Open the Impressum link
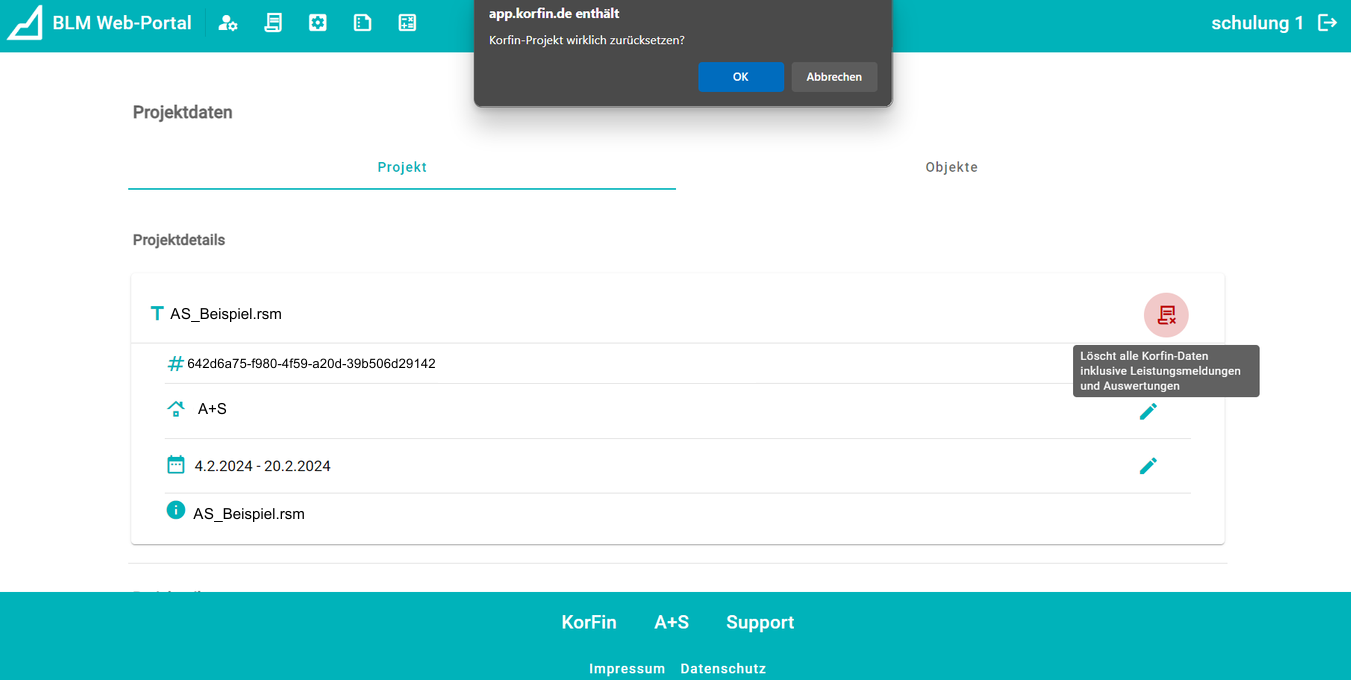 coord(627,668)
